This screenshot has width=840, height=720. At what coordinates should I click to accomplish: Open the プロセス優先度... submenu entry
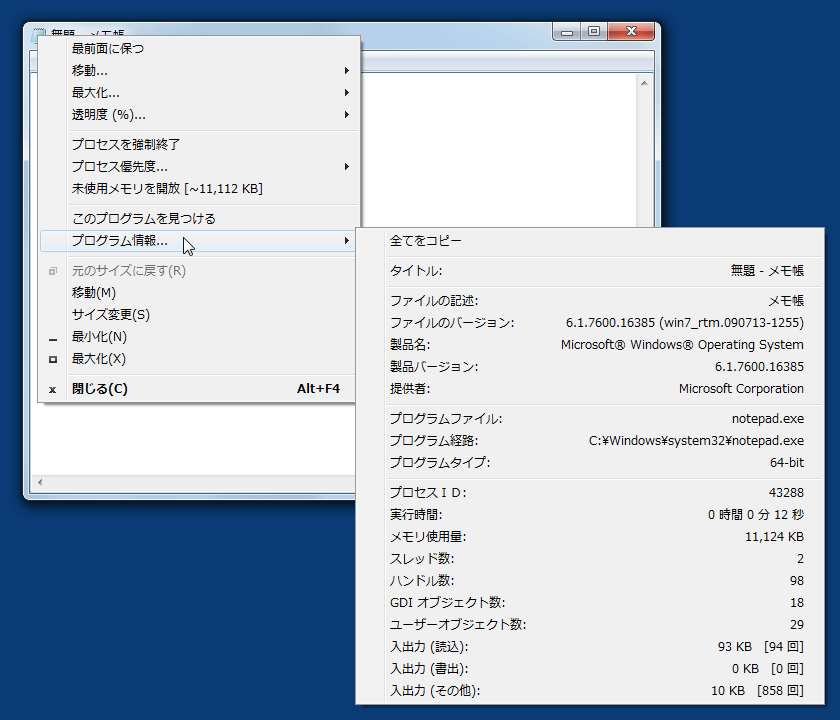coord(199,167)
